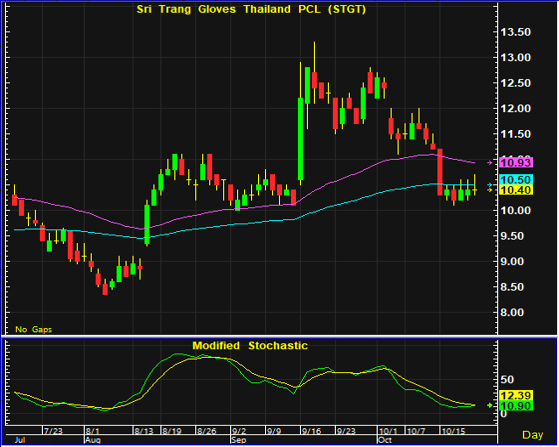The image size is (559, 447).
Task: Click the yellow arrow beside 10.40 tag
Action: coord(490,190)
